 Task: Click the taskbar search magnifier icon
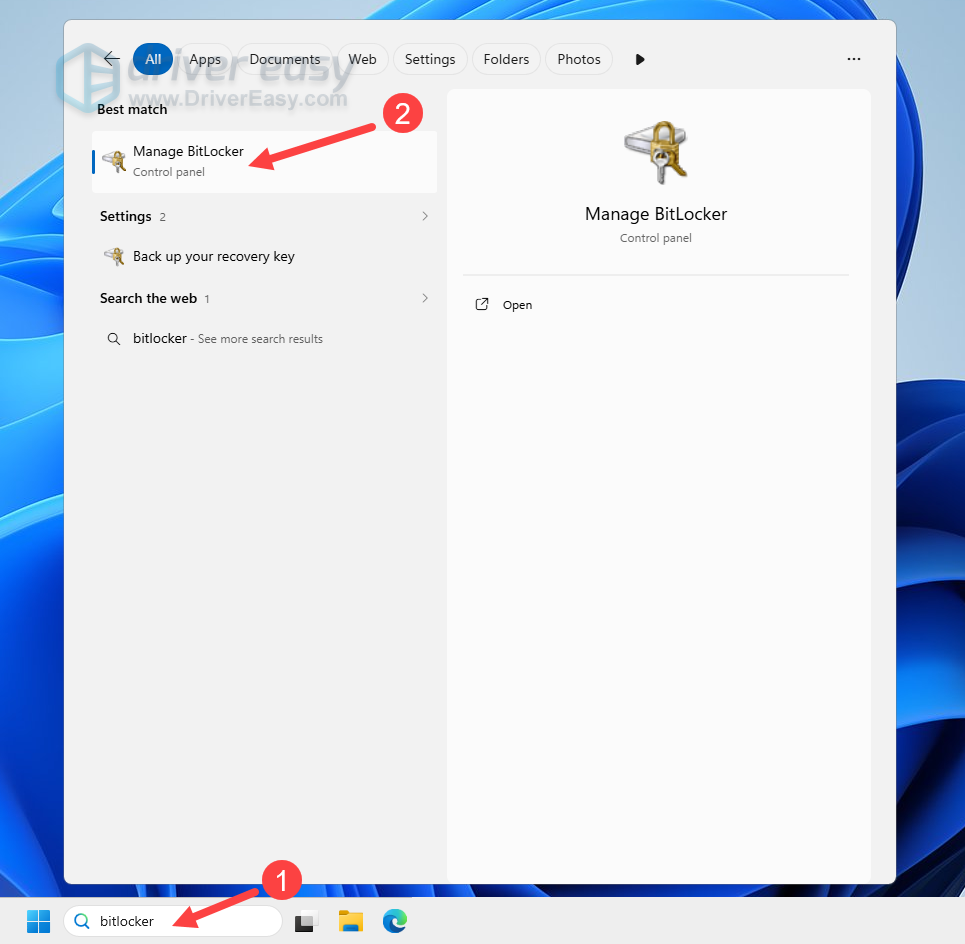[x=82, y=921]
